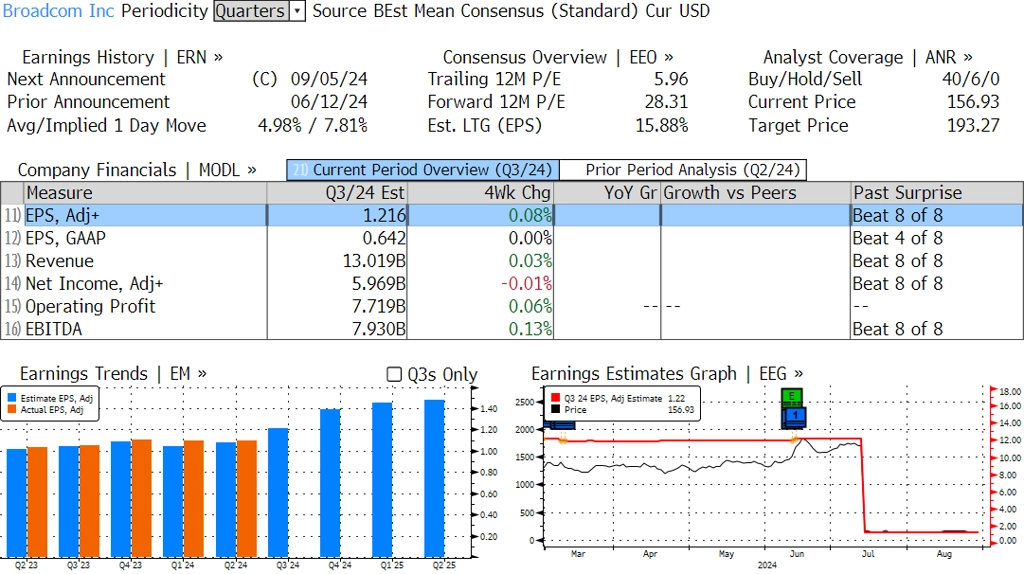1024x574 pixels.
Task: Select the EPS, GAAP row
Action: [x=512, y=238]
